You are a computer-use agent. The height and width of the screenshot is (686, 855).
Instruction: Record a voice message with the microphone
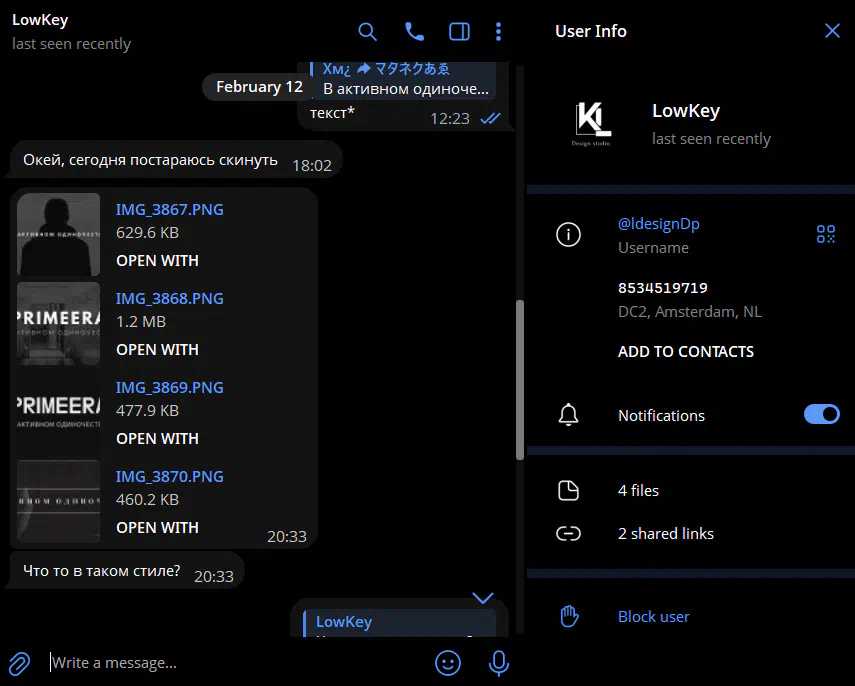click(498, 662)
